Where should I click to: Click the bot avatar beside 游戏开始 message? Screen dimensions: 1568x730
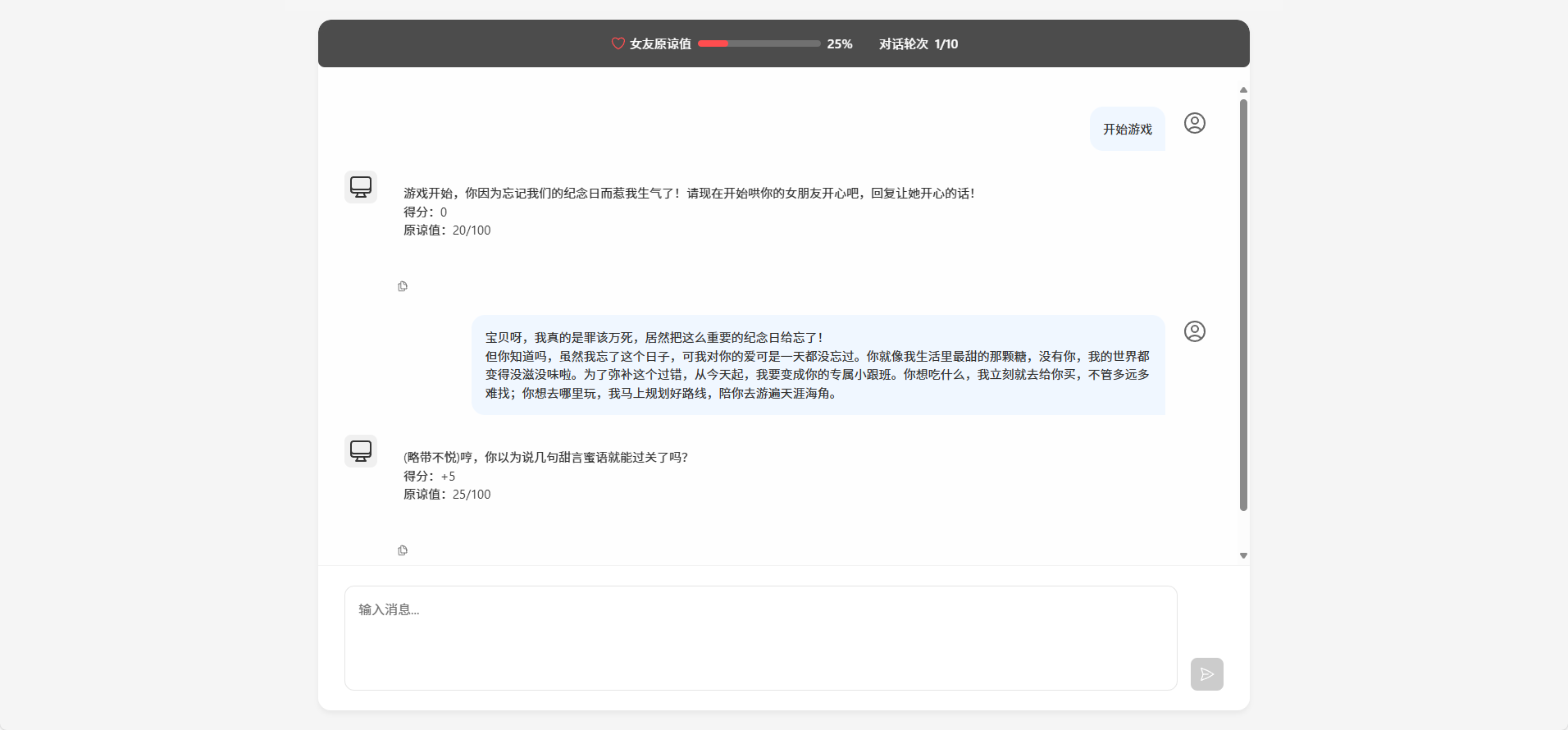pyautogui.click(x=361, y=187)
